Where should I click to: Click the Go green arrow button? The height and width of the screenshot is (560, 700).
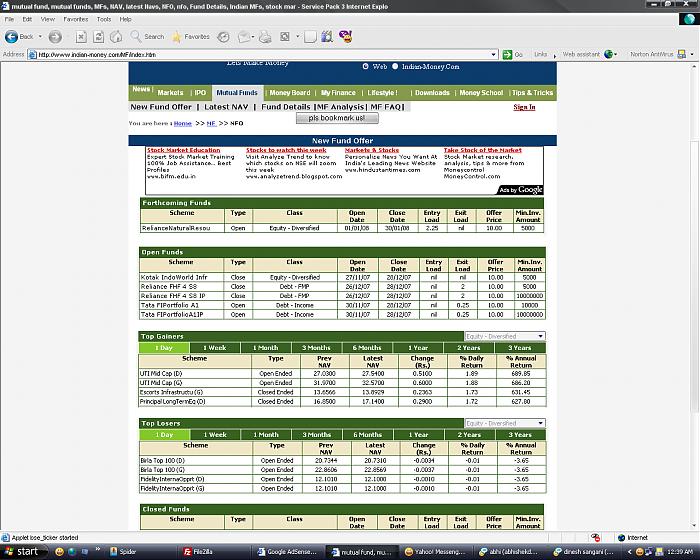[507, 54]
